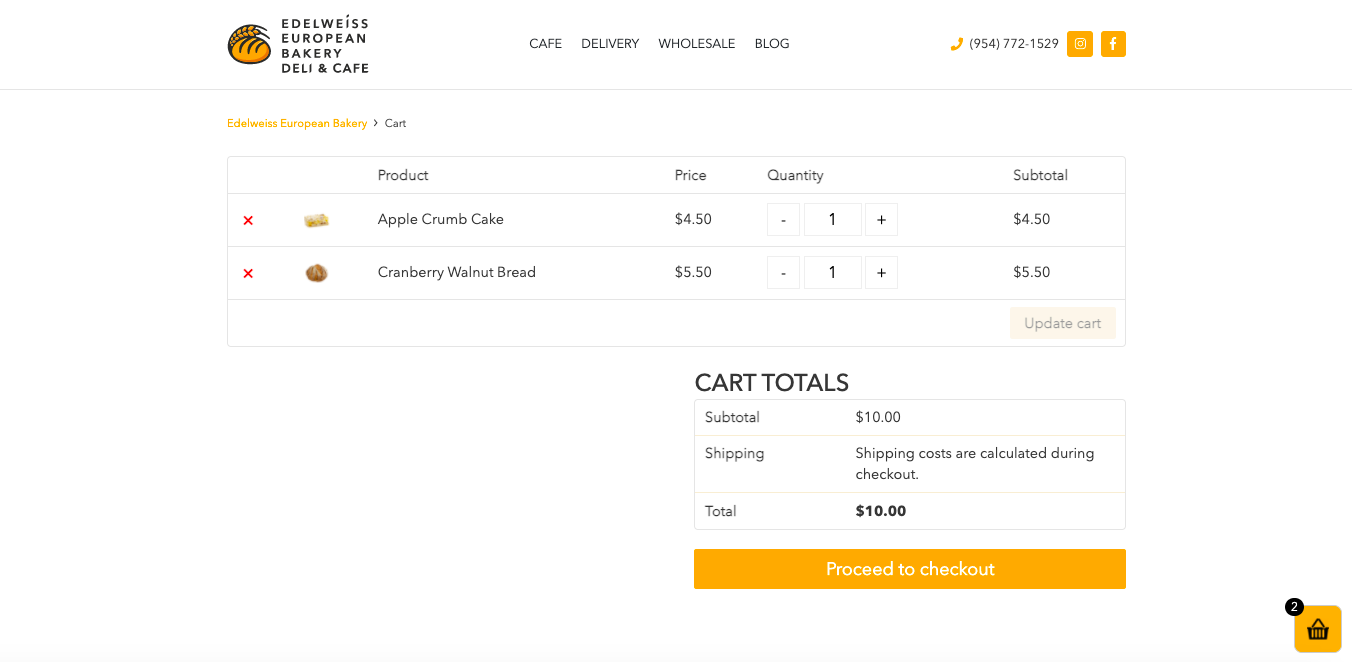Open Apple Crumb Cake product thumbnail
The image size is (1352, 662).
[x=316, y=220]
